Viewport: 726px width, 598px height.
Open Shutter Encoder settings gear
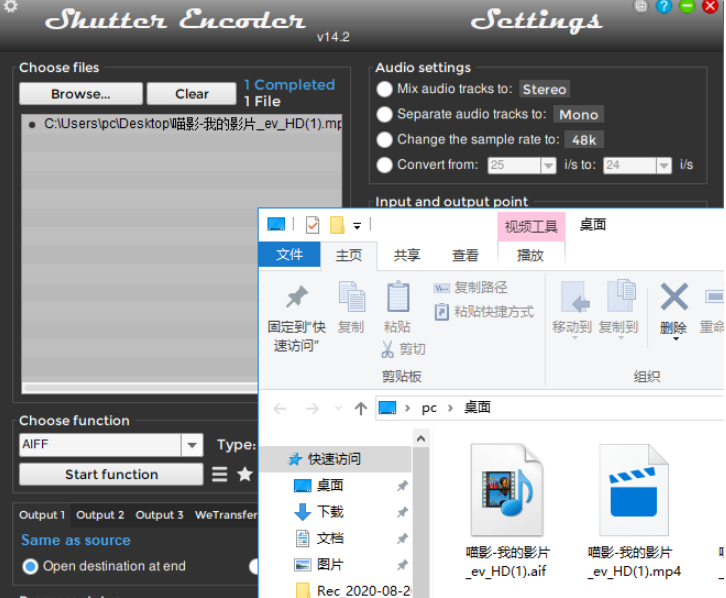10,6
